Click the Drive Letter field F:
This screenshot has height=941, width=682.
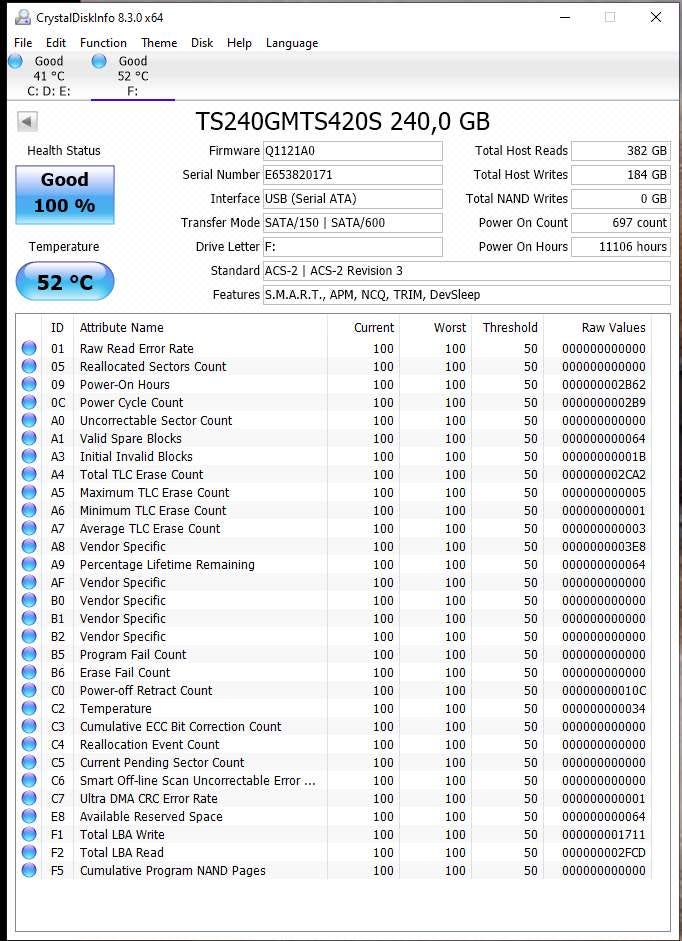click(353, 247)
